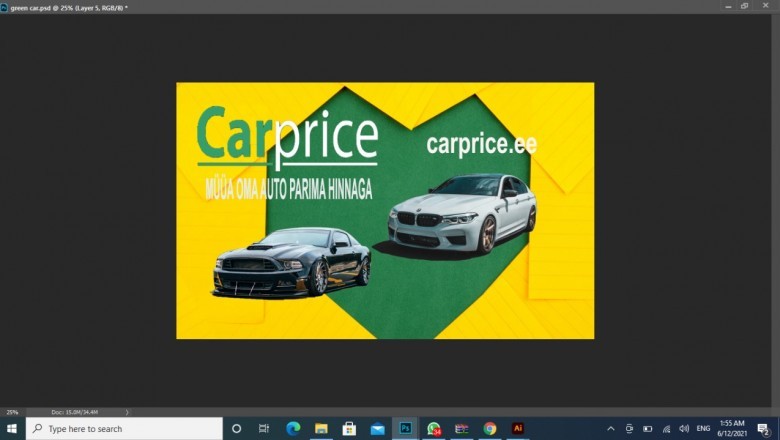Open the Mail app in the taskbar
Image resolution: width=780 pixels, height=440 pixels.
coord(377,428)
